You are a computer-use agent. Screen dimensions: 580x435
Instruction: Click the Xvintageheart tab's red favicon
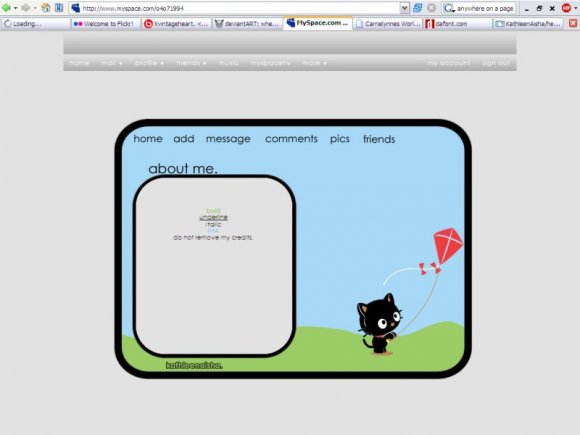(x=148, y=24)
